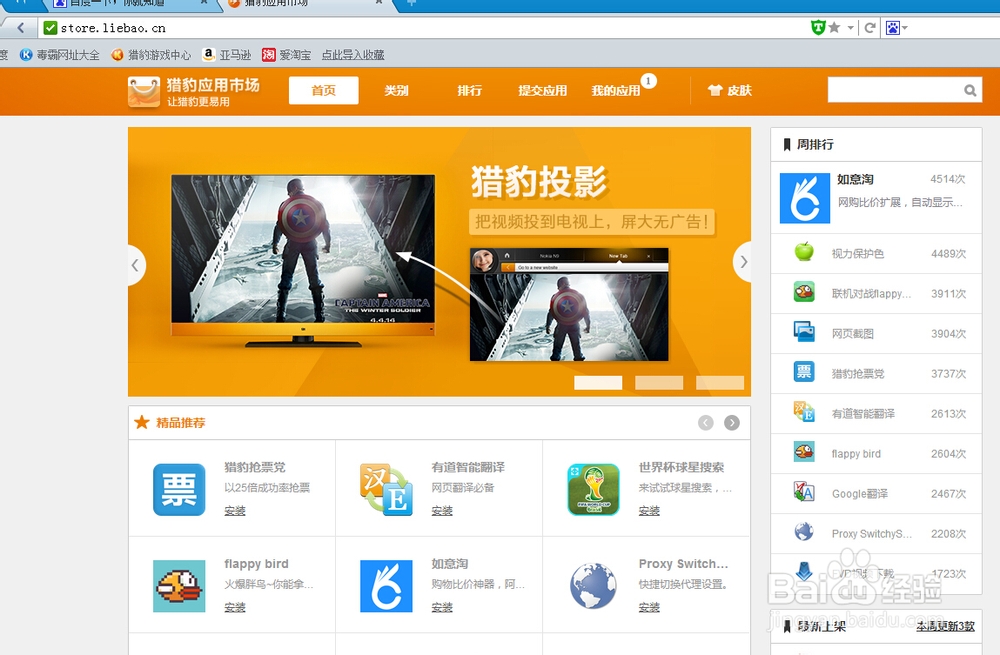
Task: Select 提交应用 navigation tab
Action: (x=543, y=91)
